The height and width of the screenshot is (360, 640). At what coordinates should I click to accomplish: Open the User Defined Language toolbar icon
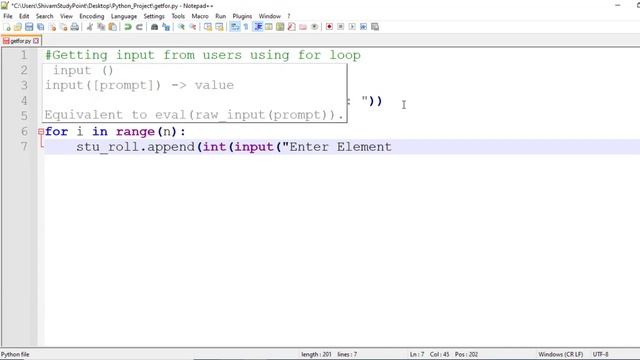click(269, 27)
